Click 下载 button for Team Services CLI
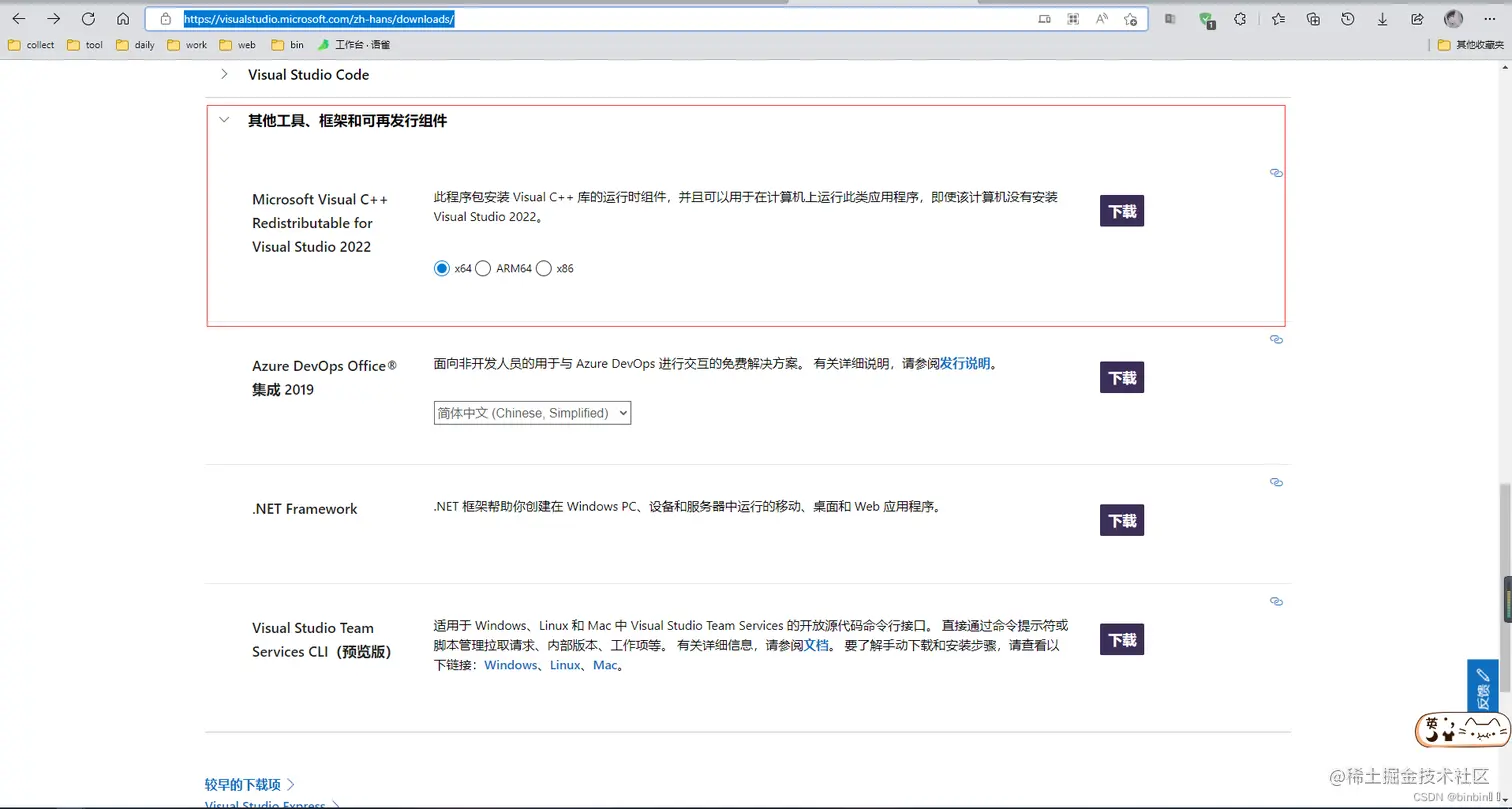The image size is (1512, 809). coord(1122,640)
